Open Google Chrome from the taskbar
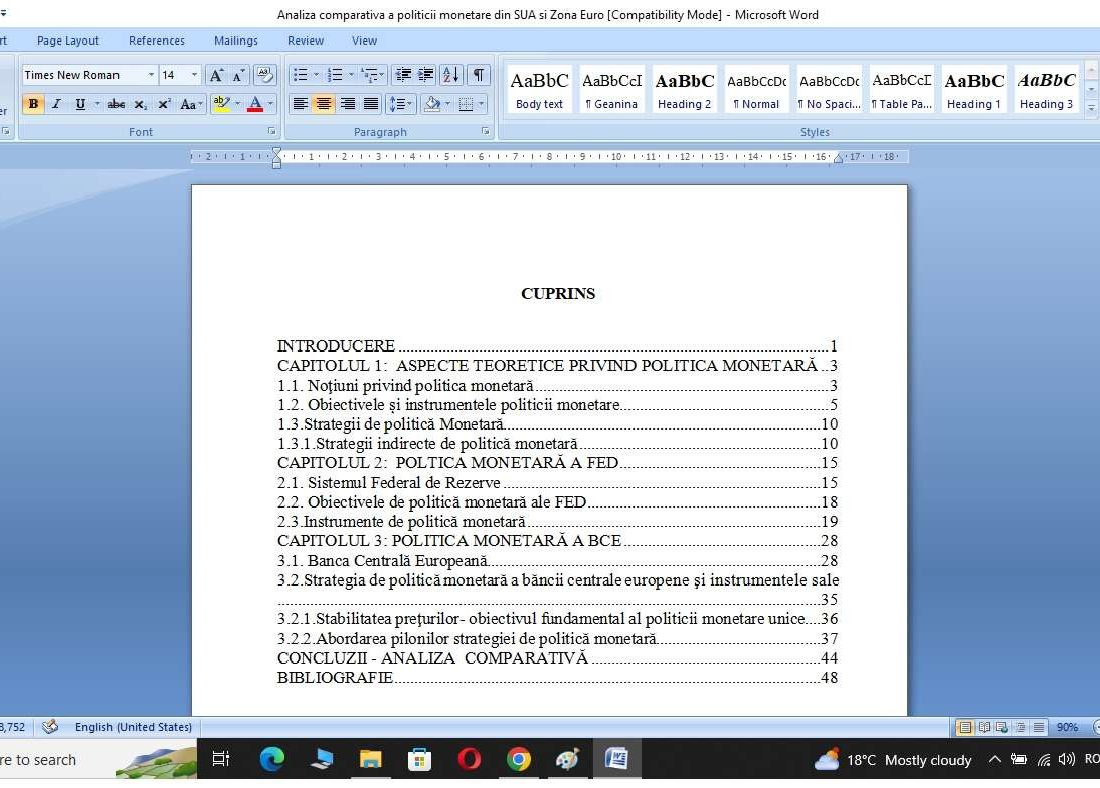 coord(518,760)
